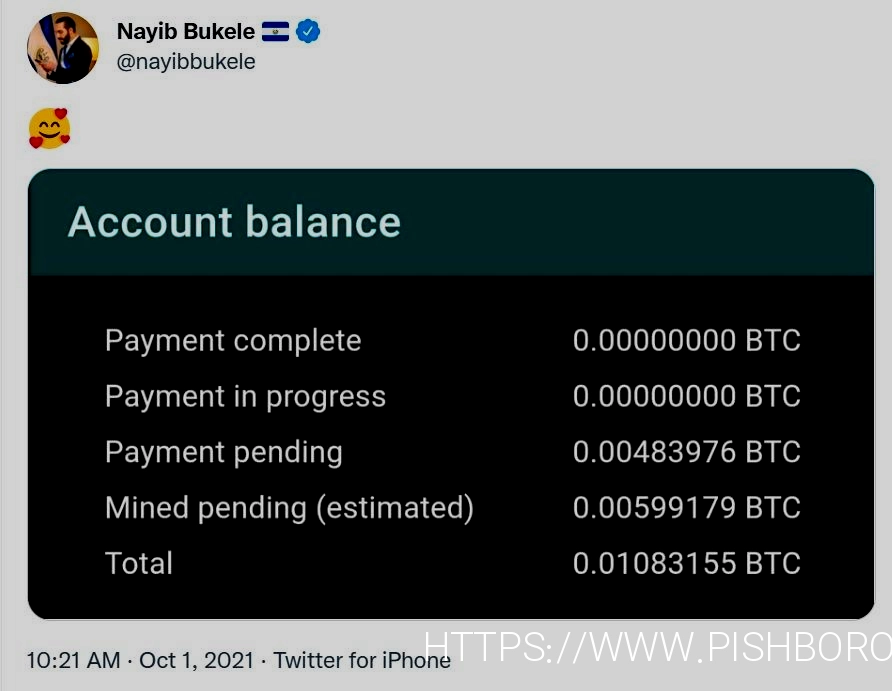The width and height of the screenshot is (892, 691).
Task: Open the @nayibbukele handle link
Action: (x=185, y=61)
